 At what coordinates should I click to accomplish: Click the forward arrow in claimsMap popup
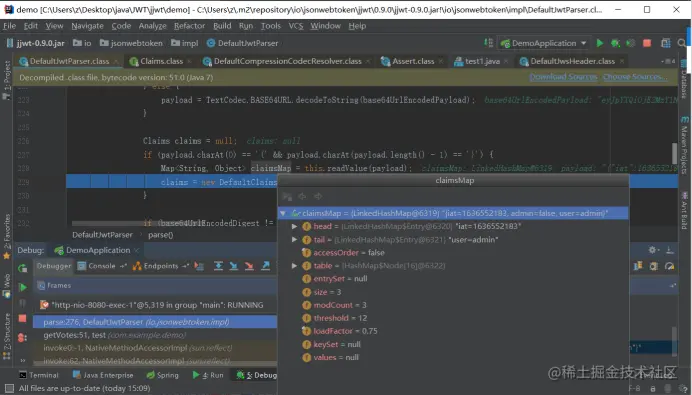(x=318, y=196)
